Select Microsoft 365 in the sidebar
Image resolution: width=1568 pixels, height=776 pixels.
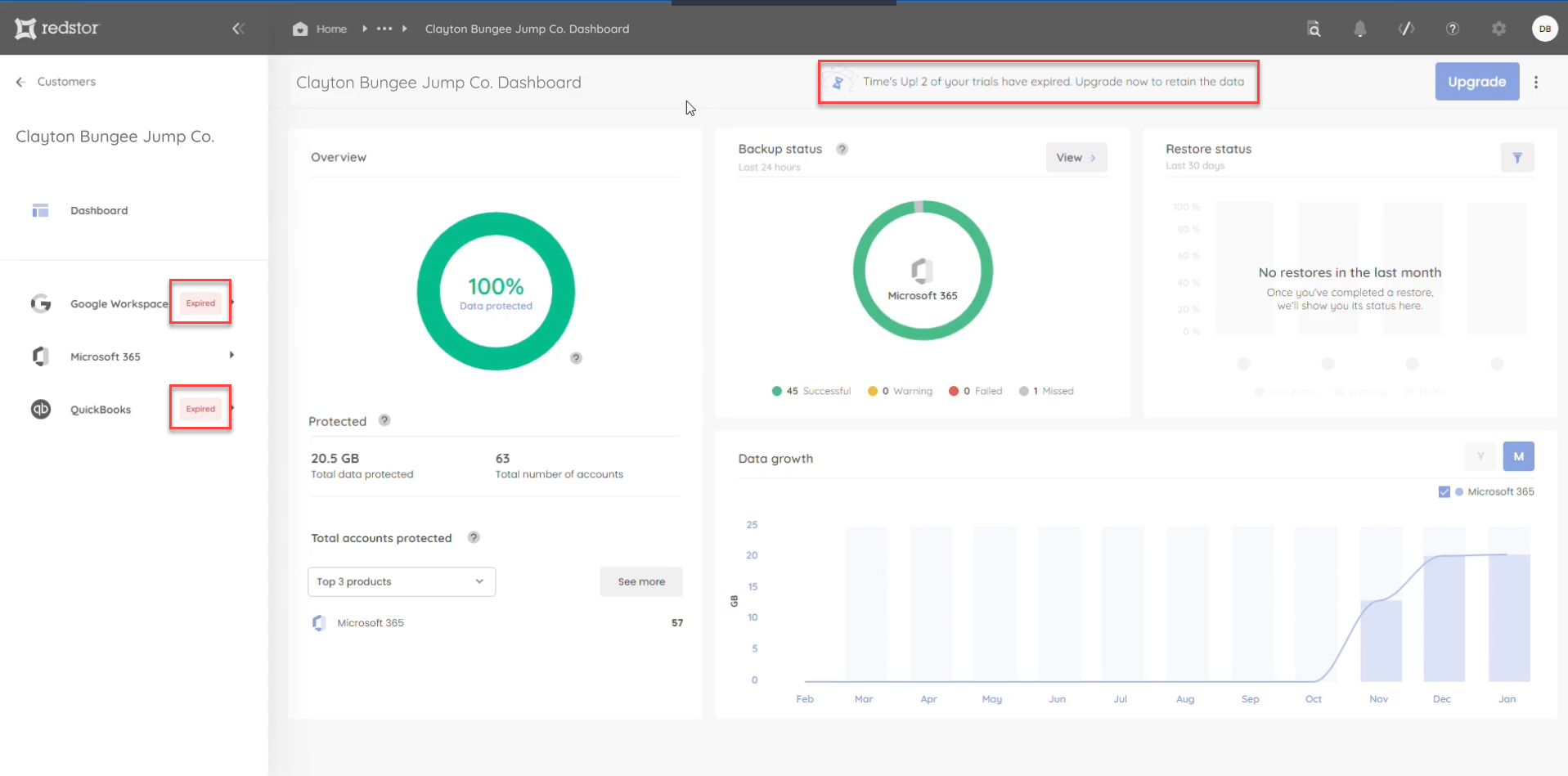click(106, 357)
